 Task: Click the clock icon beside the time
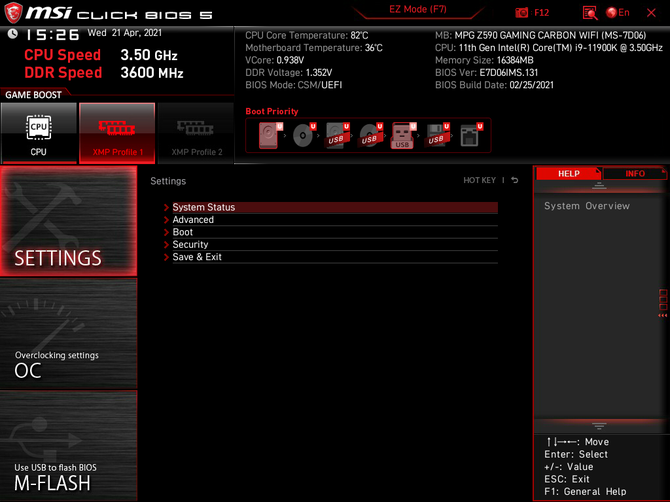coord(12,34)
